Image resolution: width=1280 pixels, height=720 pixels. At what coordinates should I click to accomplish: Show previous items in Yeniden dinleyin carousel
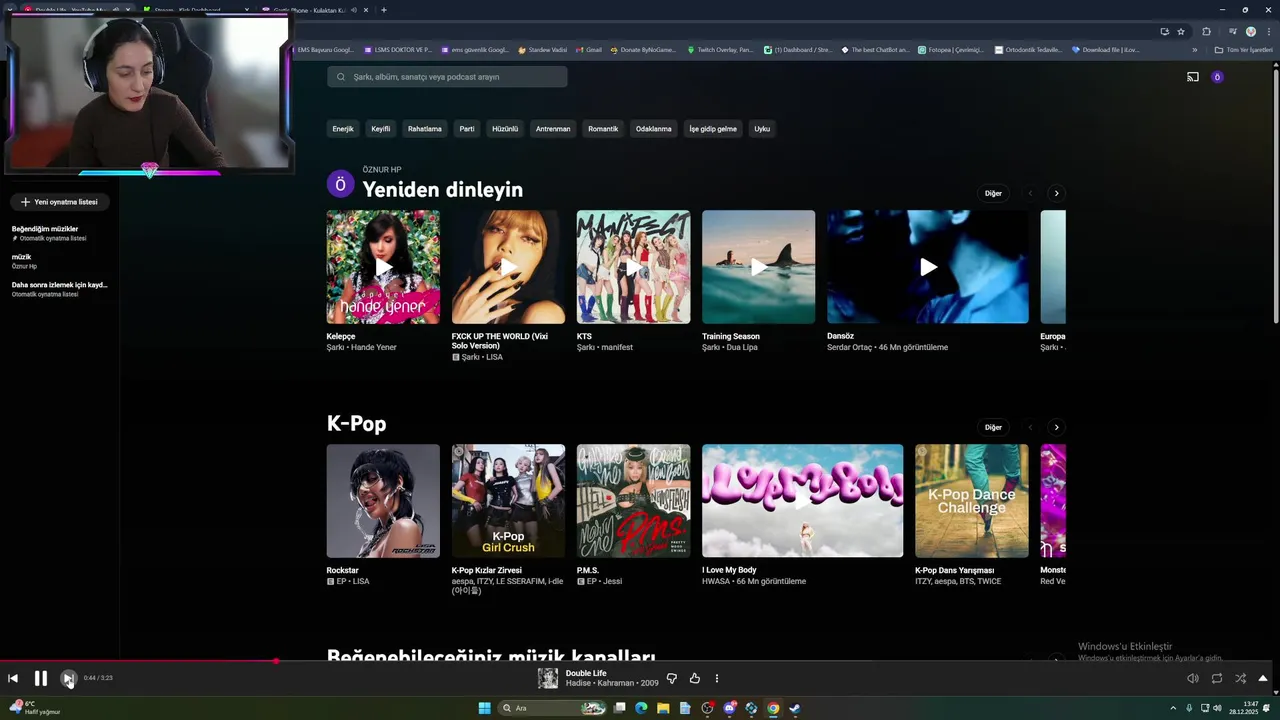[x=1030, y=193]
